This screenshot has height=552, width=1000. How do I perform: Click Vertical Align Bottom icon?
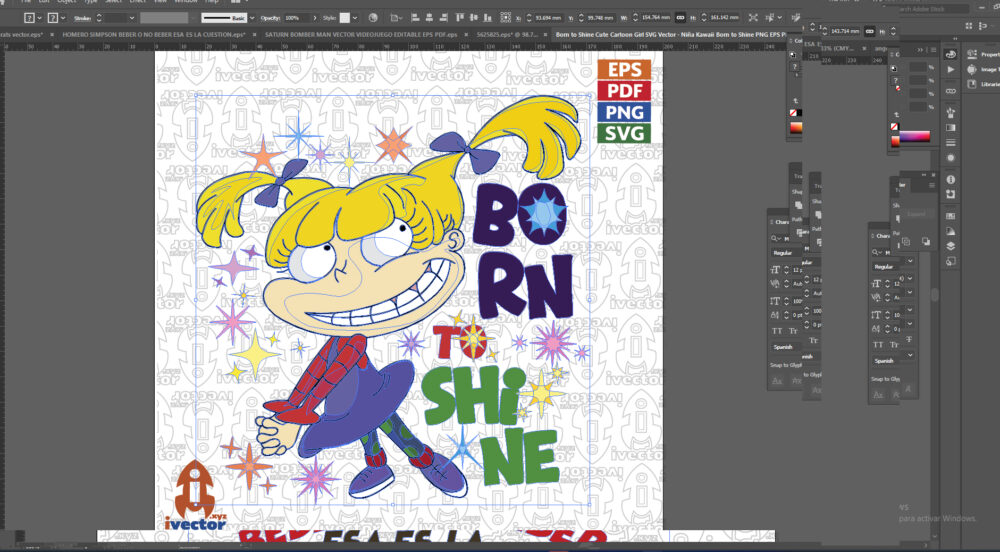tap(488, 18)
